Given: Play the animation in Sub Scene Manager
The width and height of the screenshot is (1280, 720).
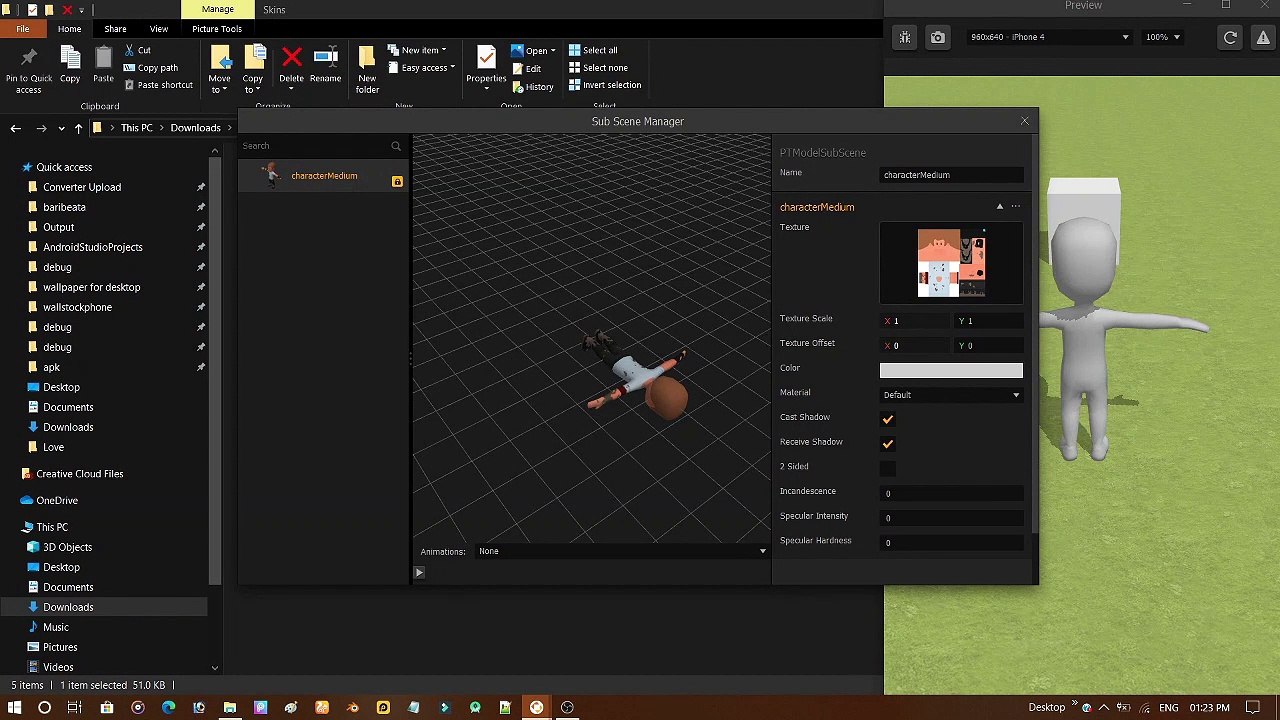Looking at the screenshot, I should point(419,572).
